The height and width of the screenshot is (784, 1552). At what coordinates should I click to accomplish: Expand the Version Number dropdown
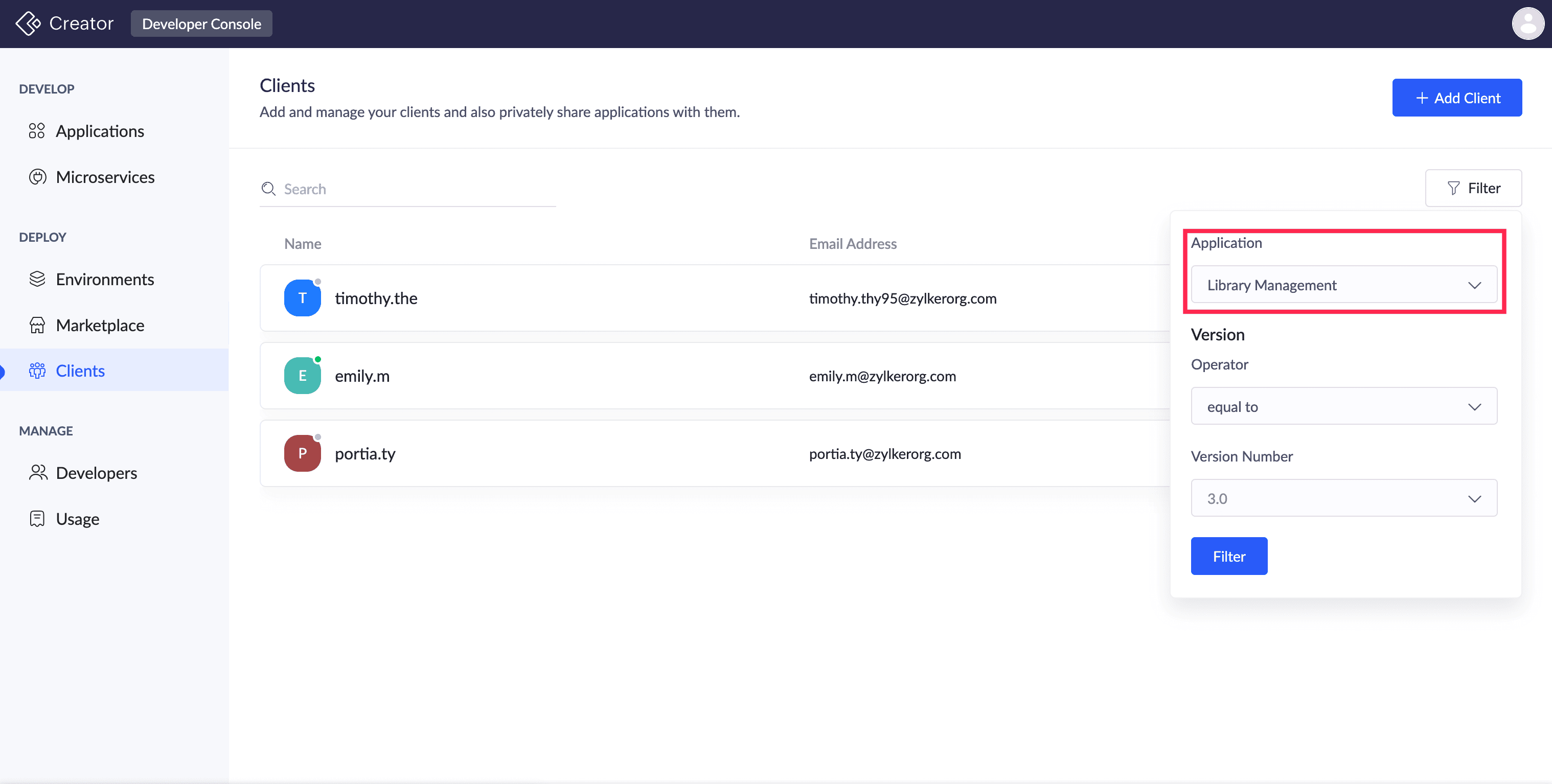tap(1343, 499)
